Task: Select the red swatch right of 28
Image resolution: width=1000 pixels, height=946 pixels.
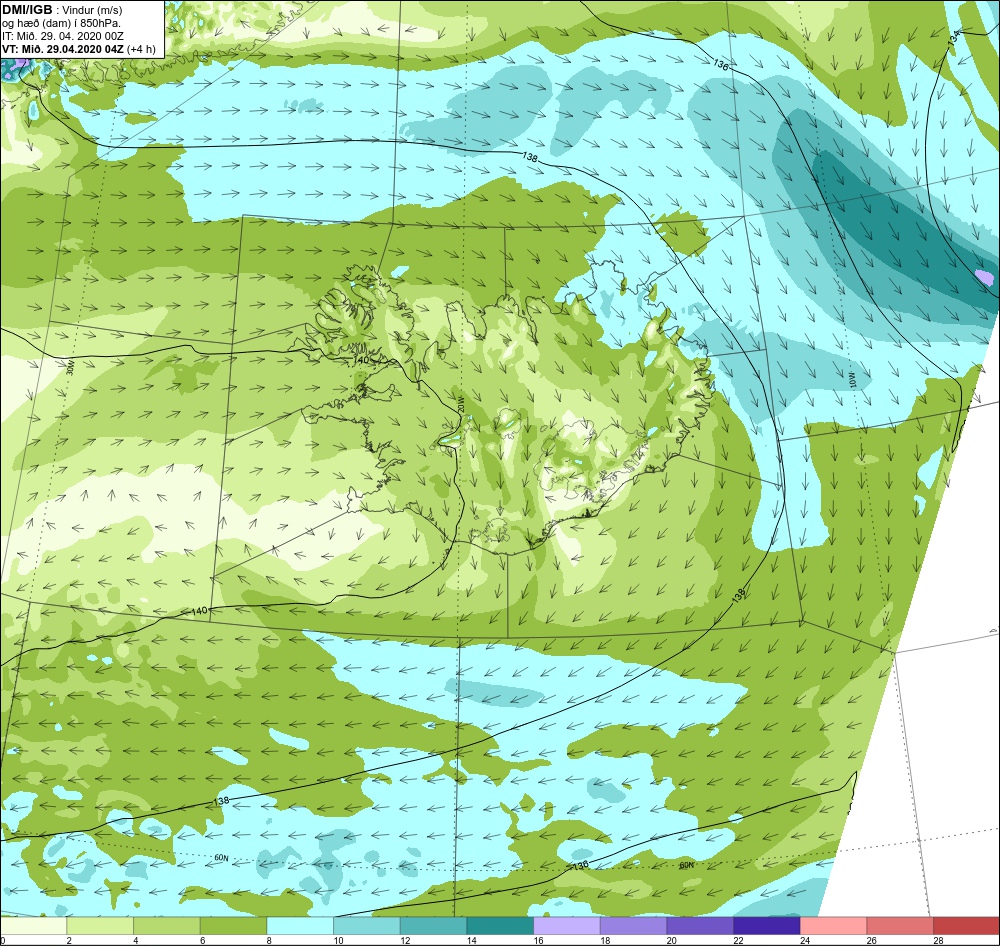Action: (966, 926)
